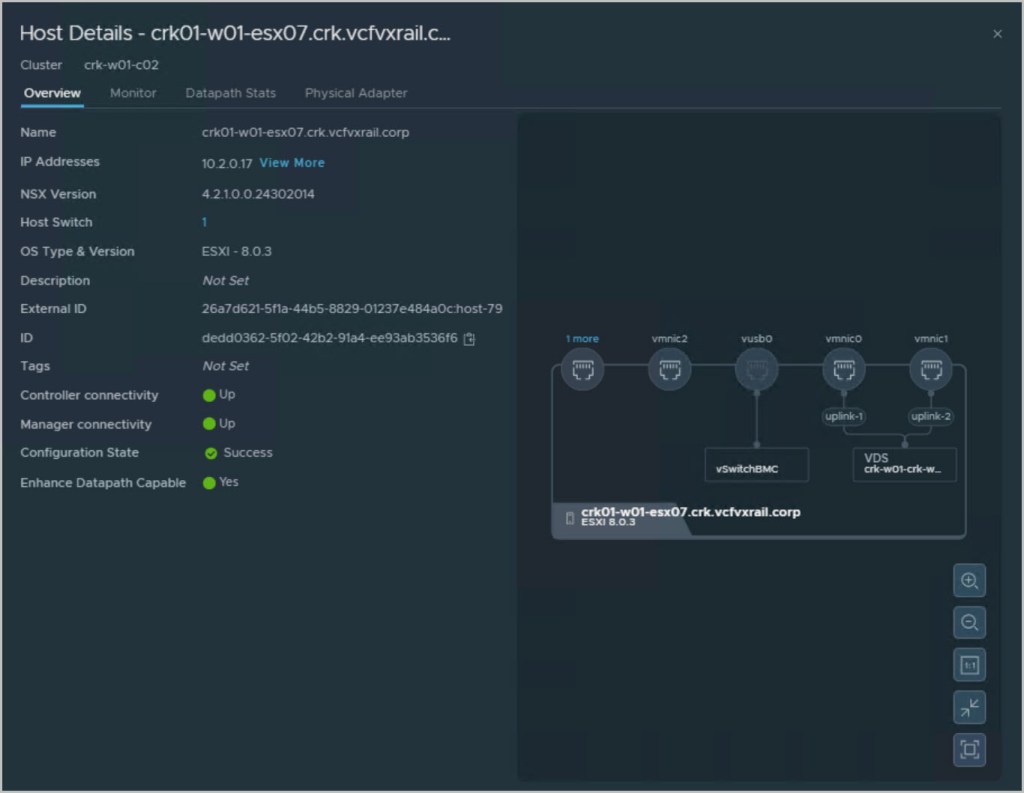Zoom in on the topology diagram
The image size is (1024, 793).
tap(969, 581)
